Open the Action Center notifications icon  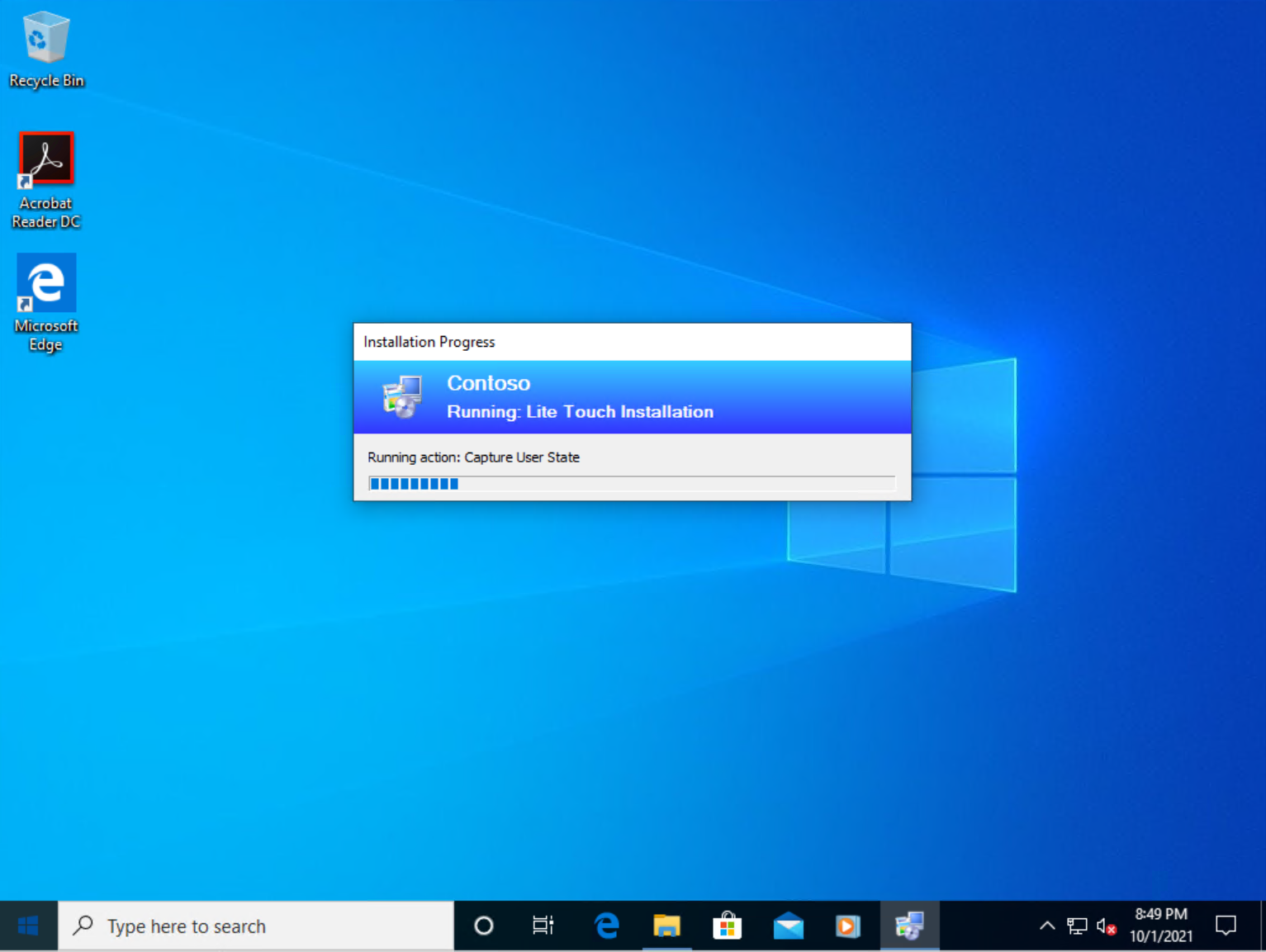click(x=1226, y=926)
